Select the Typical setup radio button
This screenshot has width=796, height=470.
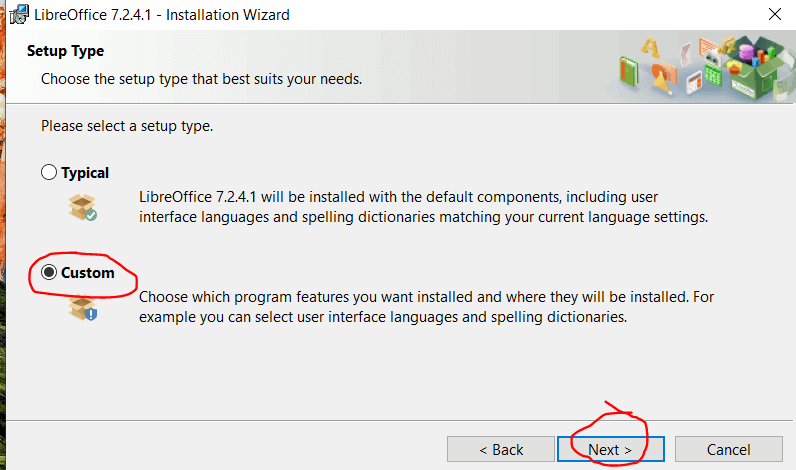(49, 173)
